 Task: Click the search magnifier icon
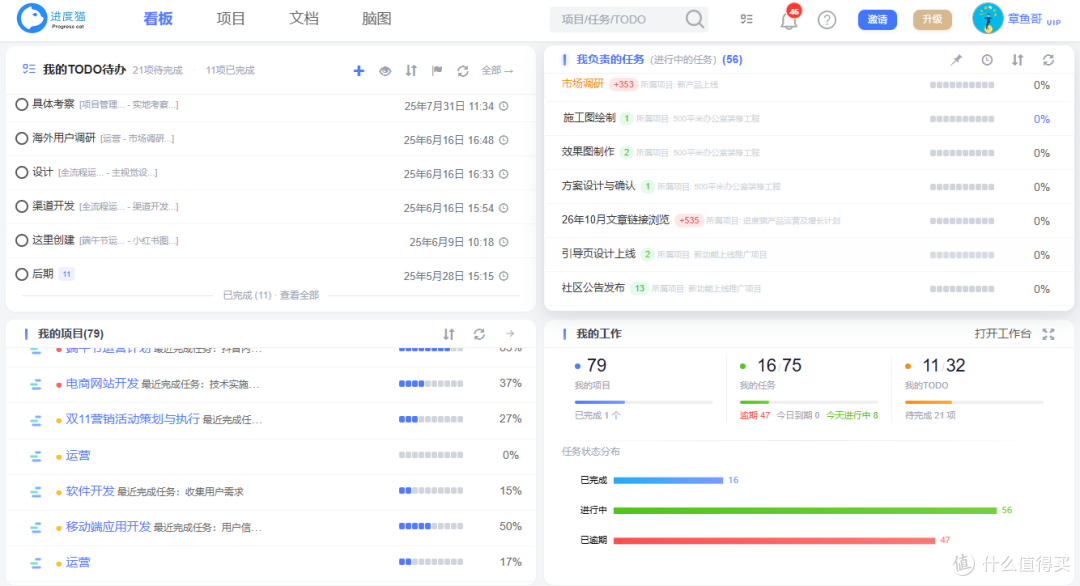pos(695,19)
